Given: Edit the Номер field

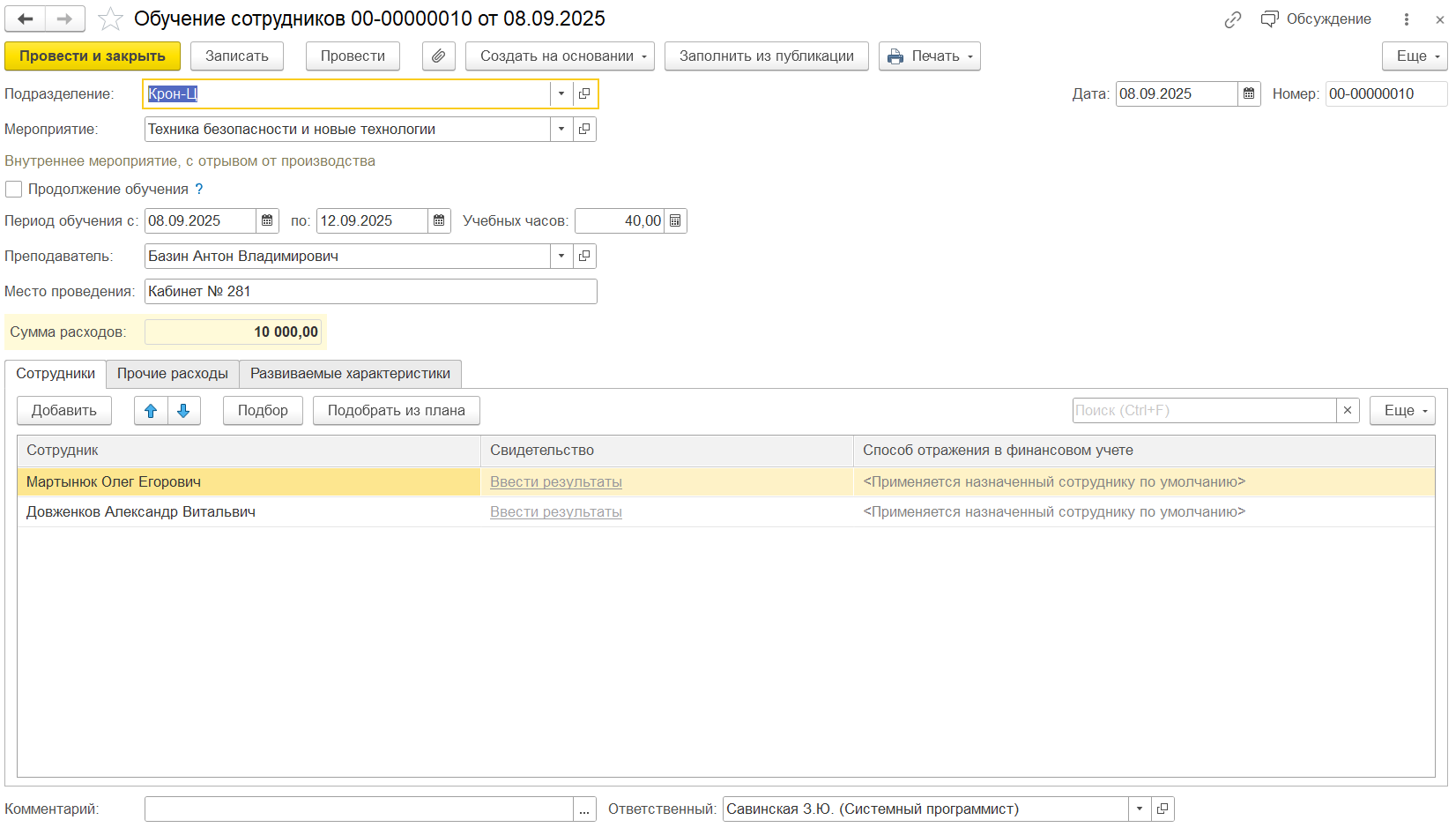Looking at the screenshot, I should 1386,94.
